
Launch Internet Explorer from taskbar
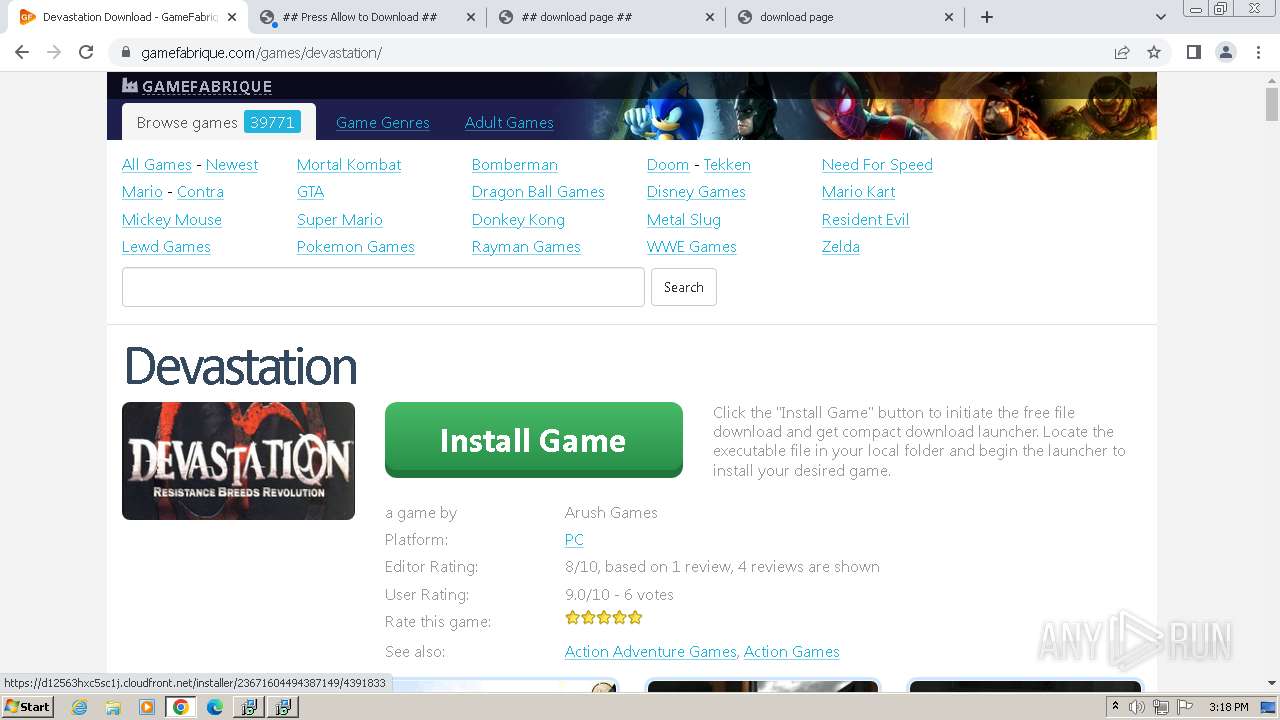(x=79, y=707)
